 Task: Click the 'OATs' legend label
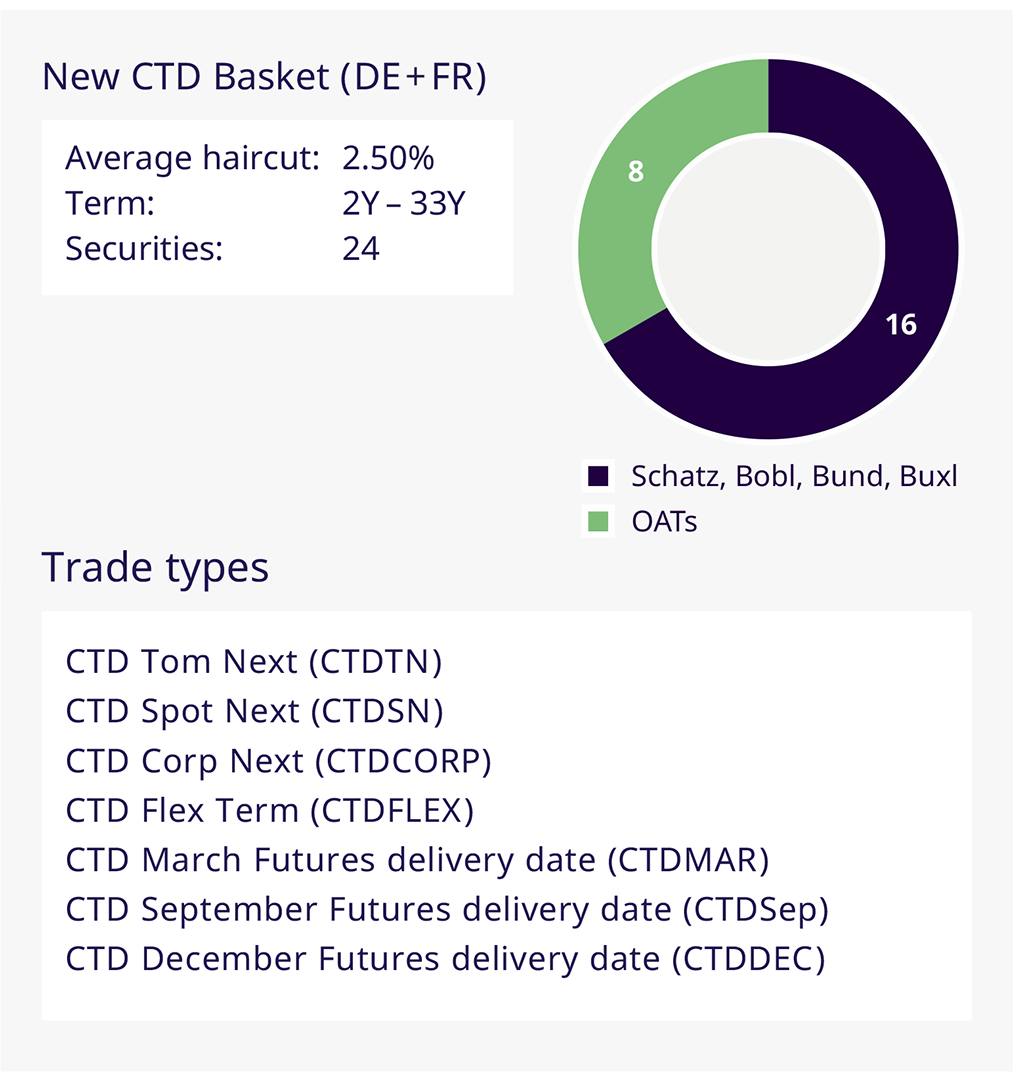click(x=664, y=521)
